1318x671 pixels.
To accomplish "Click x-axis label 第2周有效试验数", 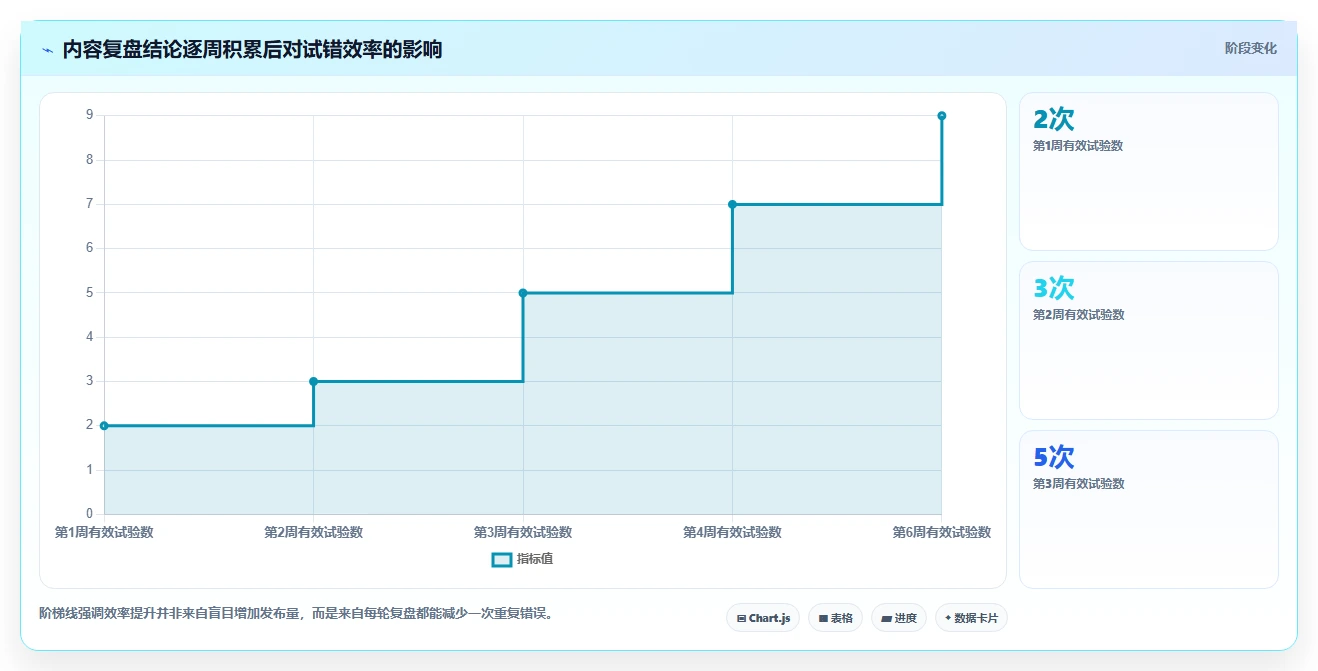I will [313, 533].
